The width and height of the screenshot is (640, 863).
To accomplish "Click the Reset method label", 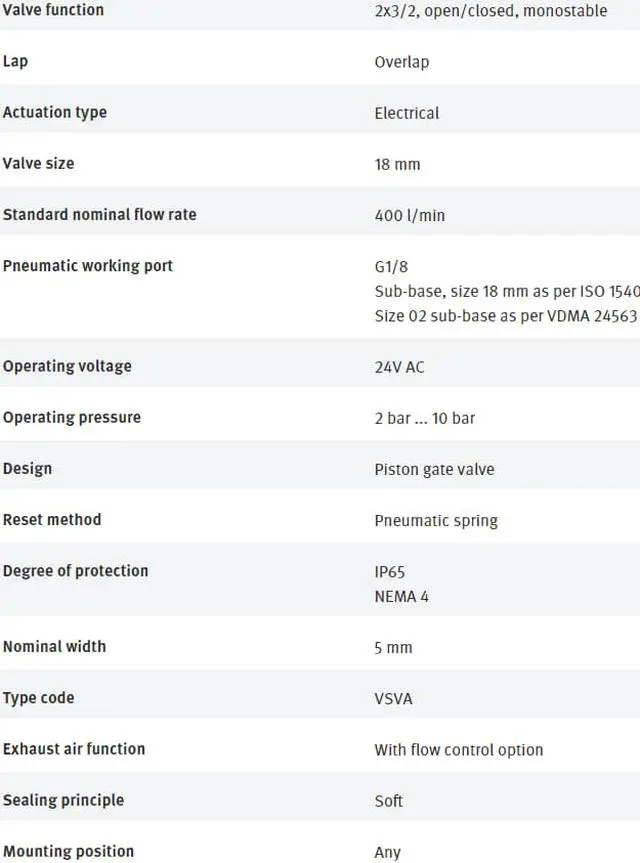I will (52, 520).
